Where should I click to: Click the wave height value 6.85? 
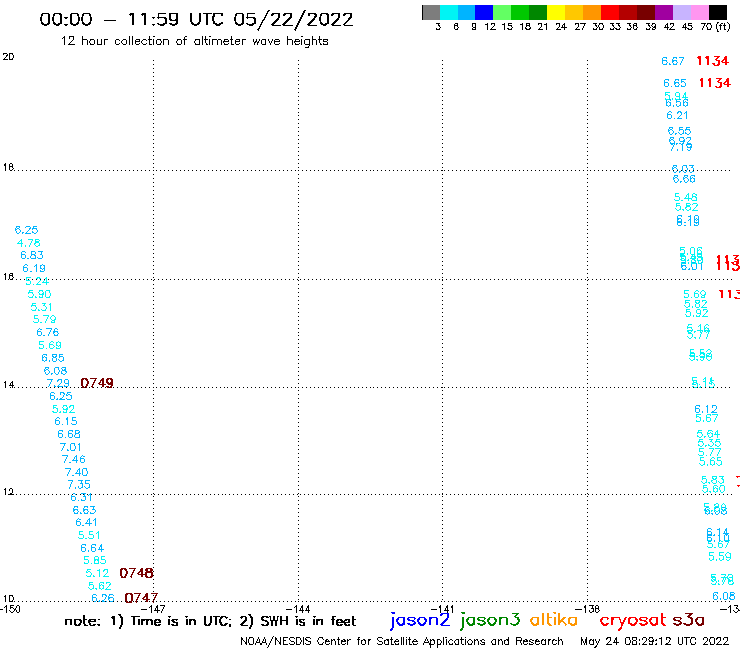[x=53, y=358]
